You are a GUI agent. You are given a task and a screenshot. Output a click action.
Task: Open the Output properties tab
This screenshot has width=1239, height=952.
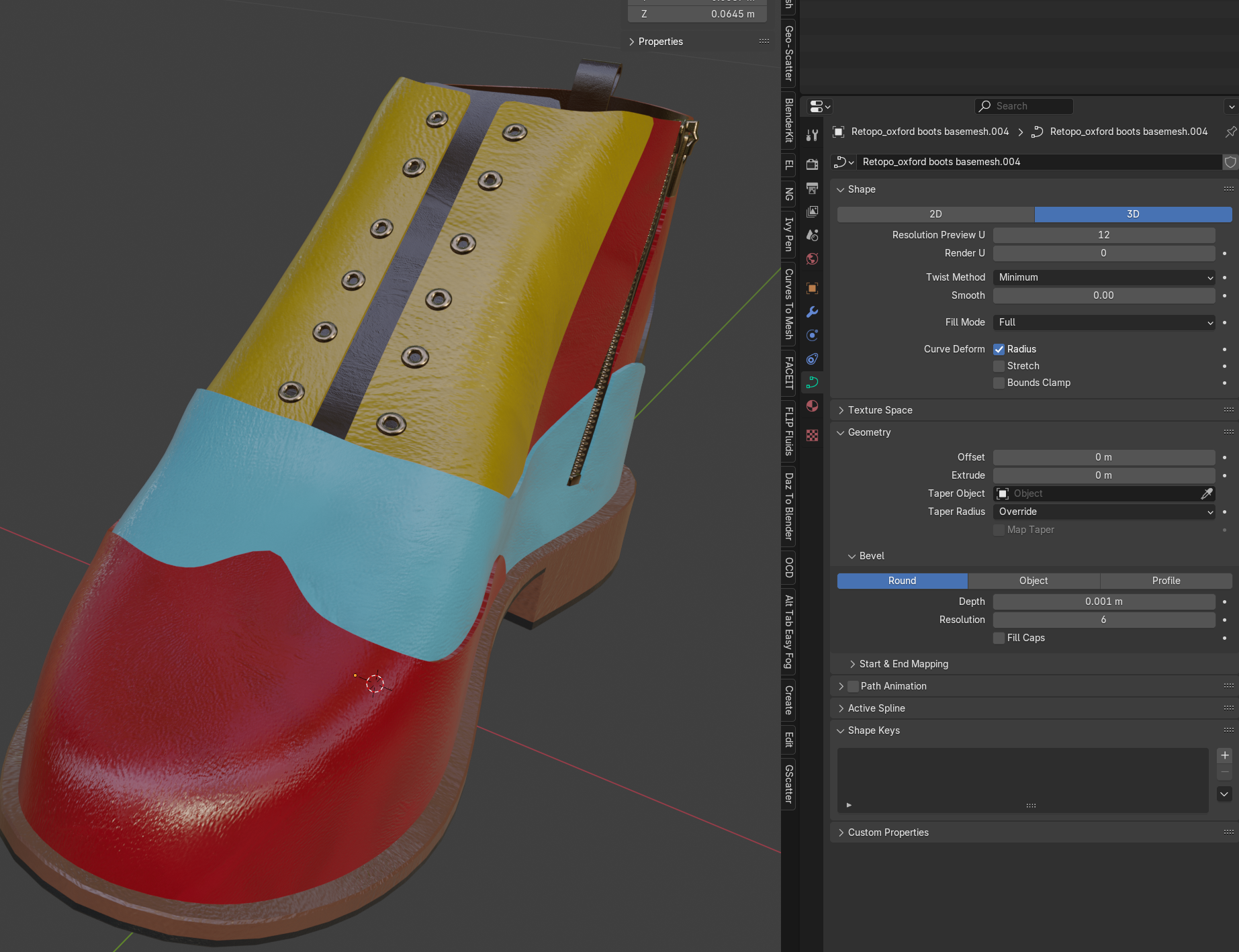coord(812,188)
